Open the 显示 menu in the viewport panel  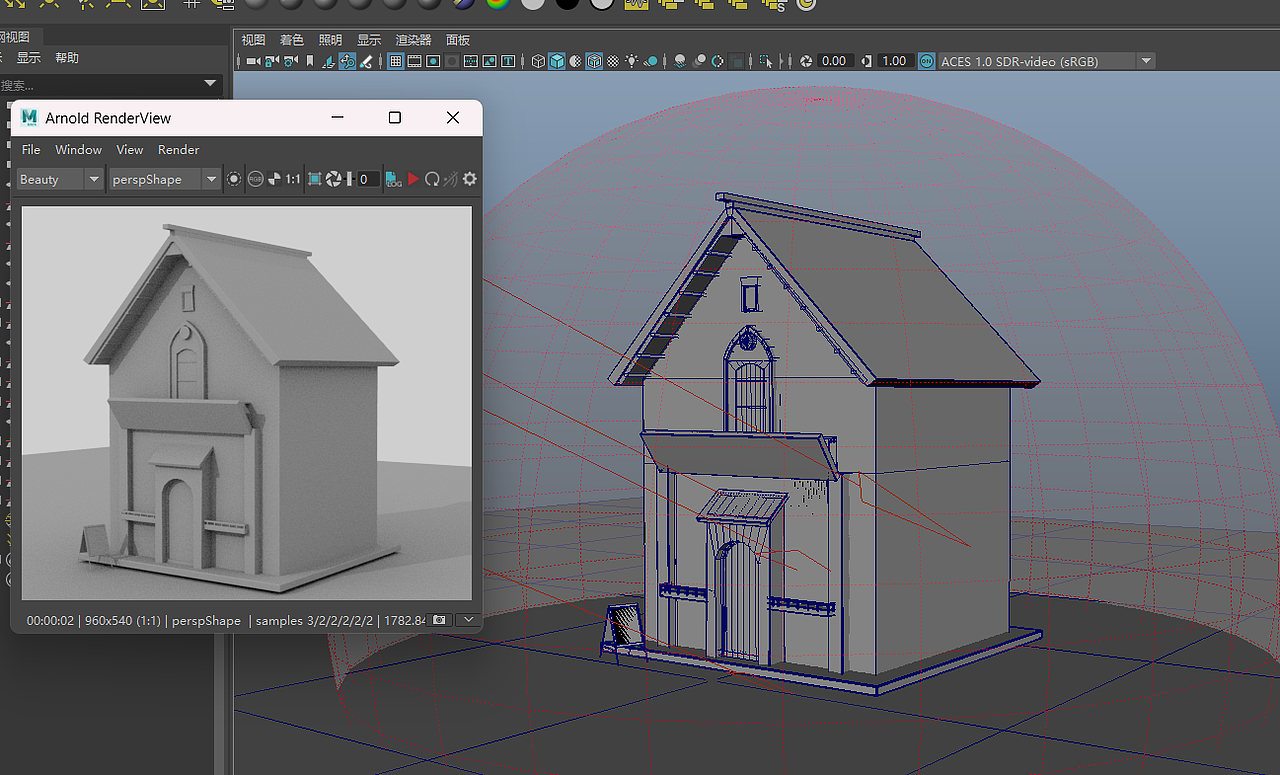pyautogui.click(x=369, y=40)
